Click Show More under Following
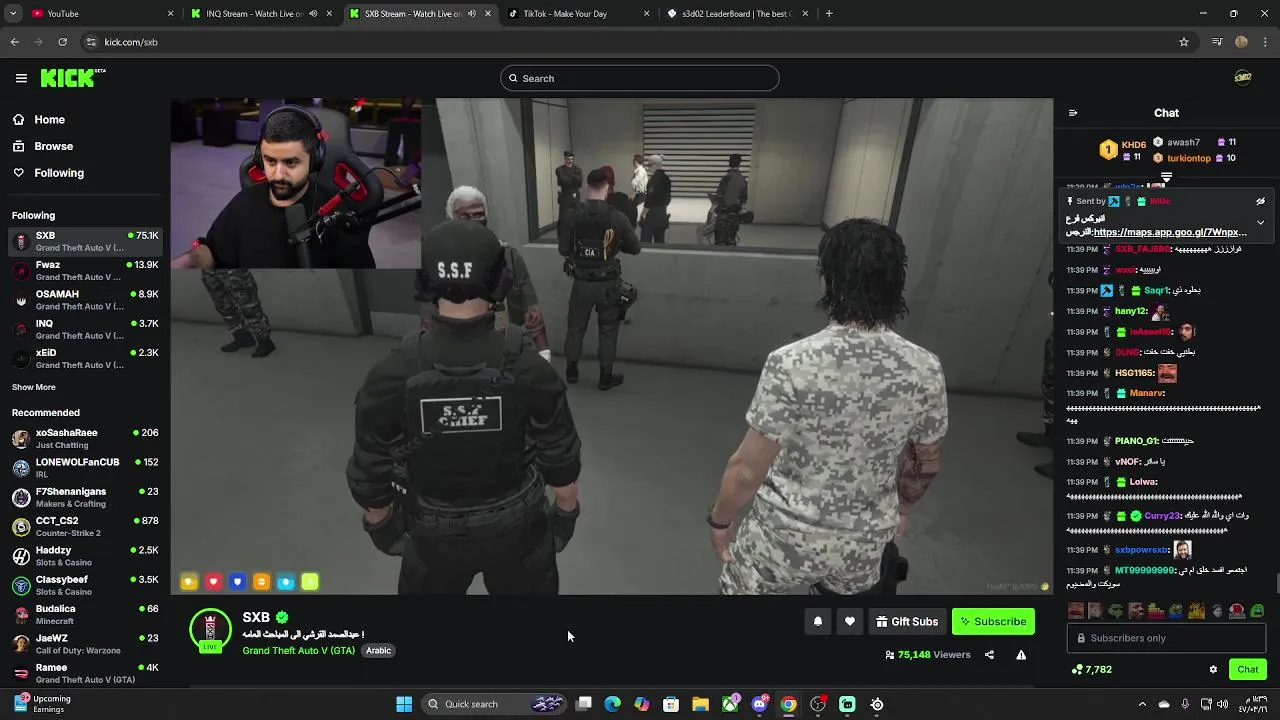 coord(34,387)
